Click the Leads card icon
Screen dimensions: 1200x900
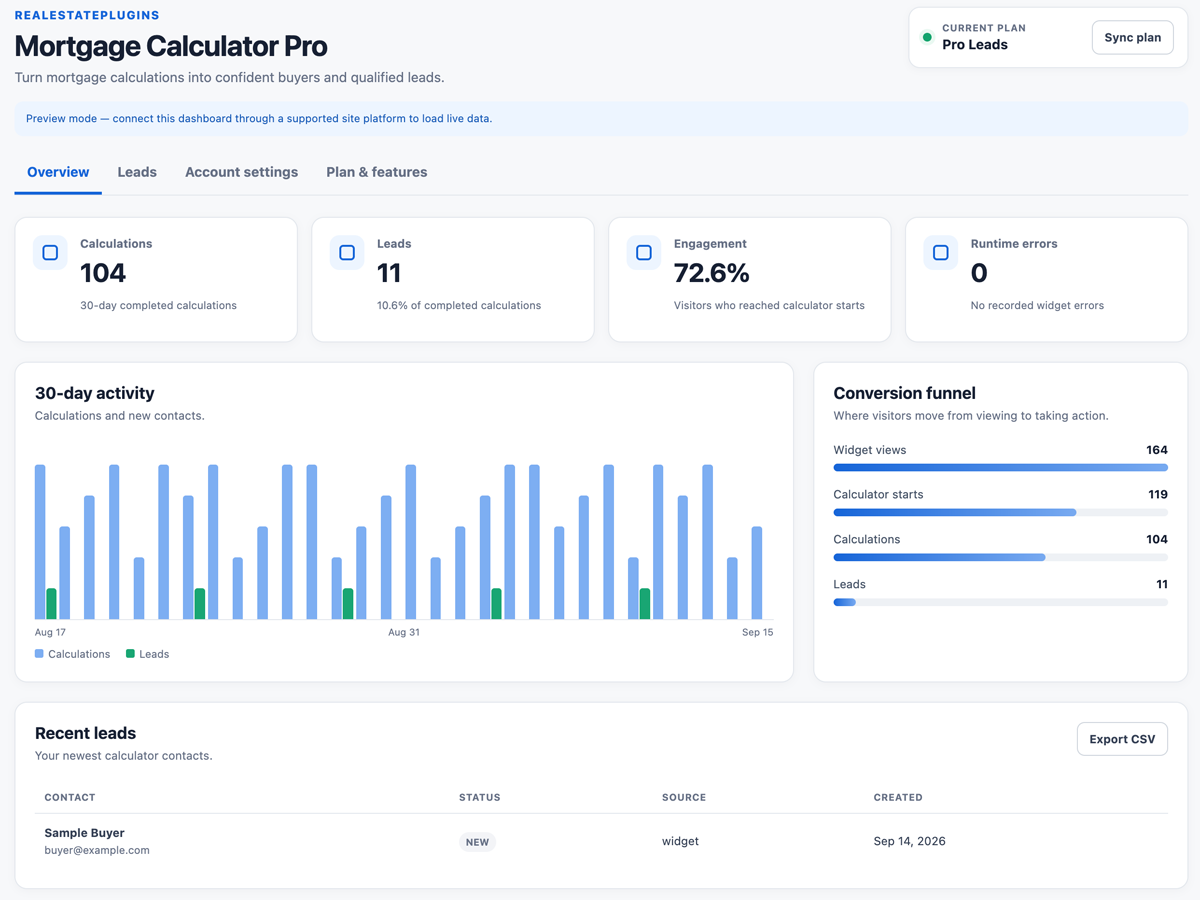[347, 253]
